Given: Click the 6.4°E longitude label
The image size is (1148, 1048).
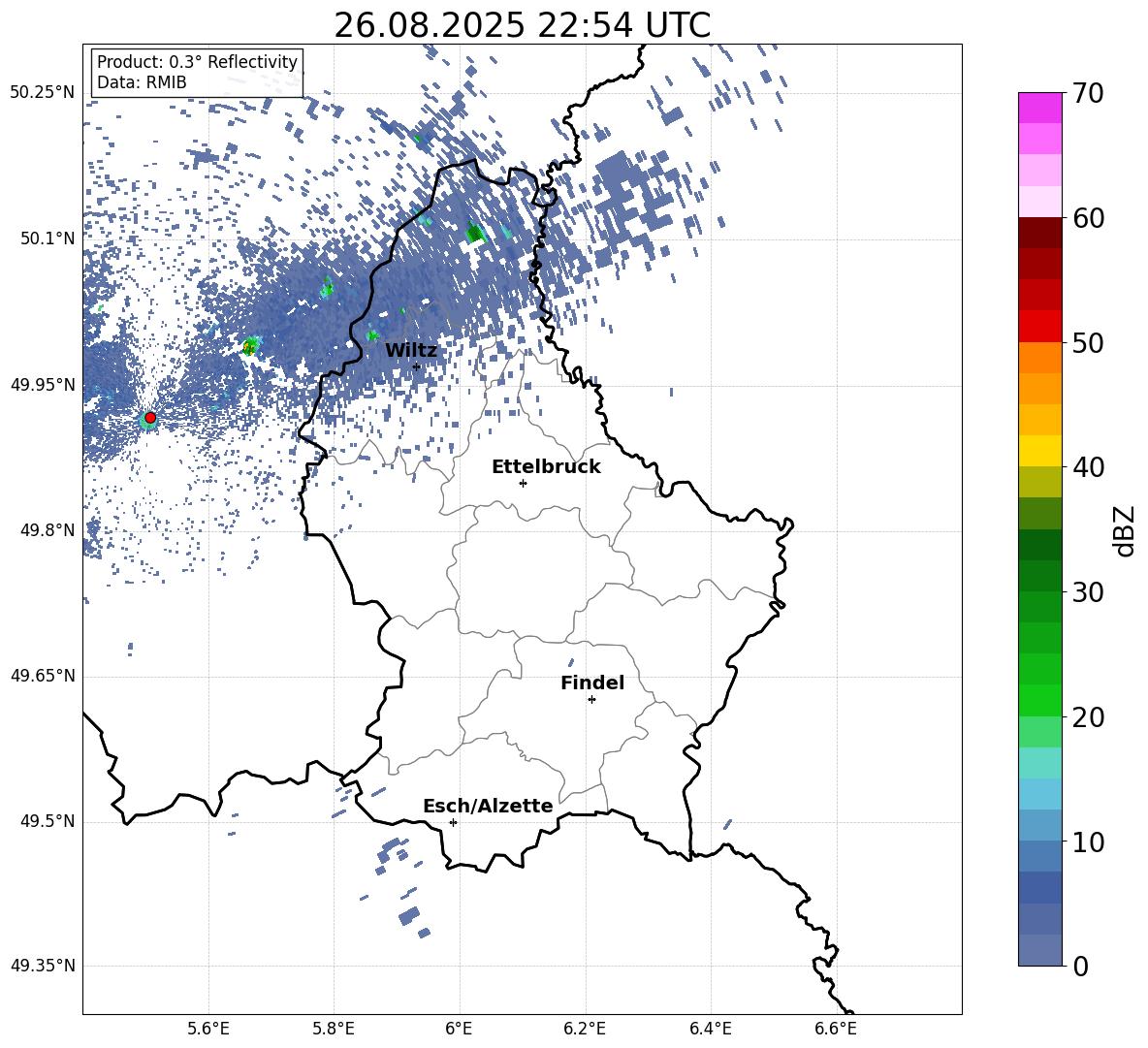Looking at the screenshot, I should [710, 1029].
